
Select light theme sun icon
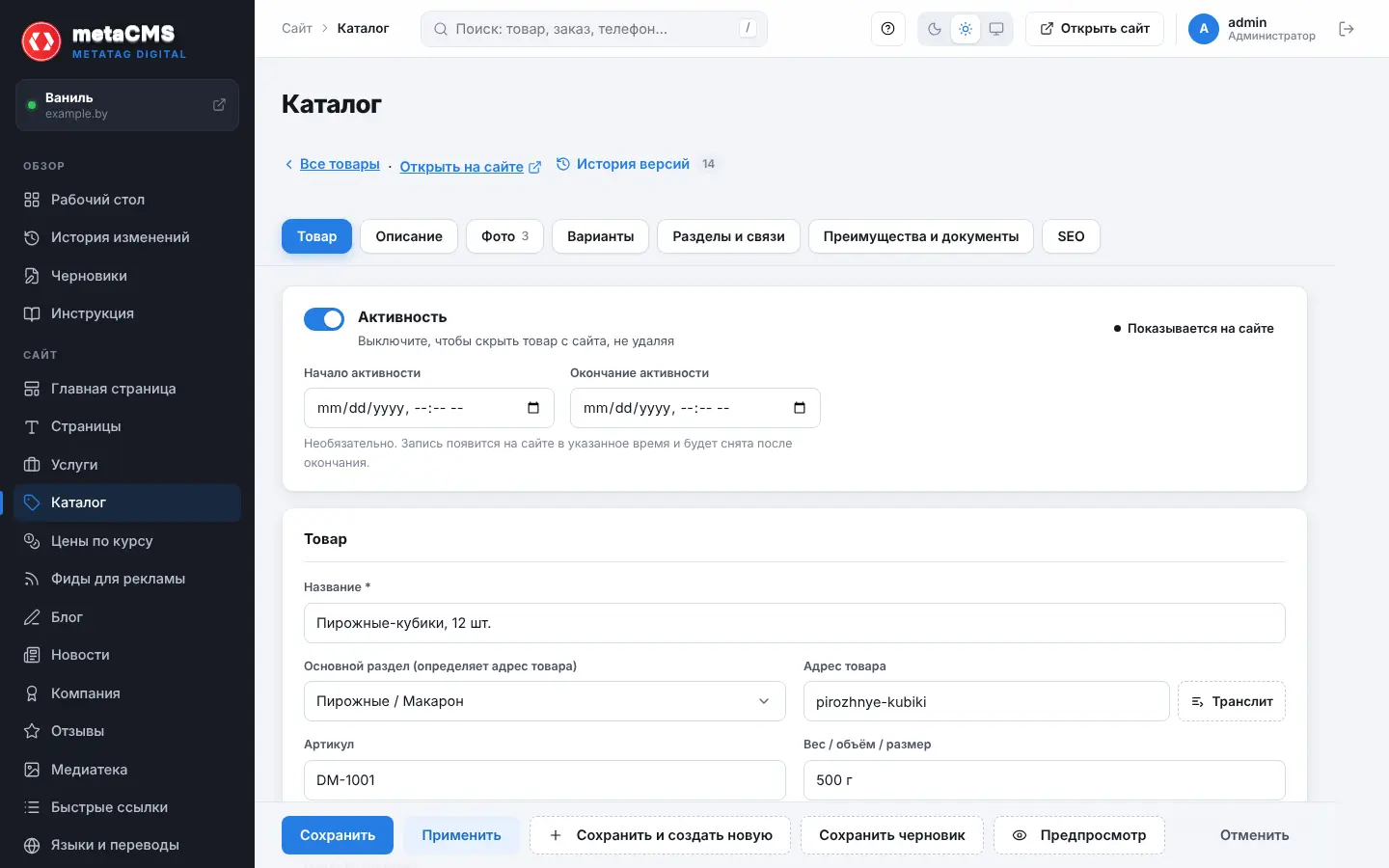click(966, 29)
